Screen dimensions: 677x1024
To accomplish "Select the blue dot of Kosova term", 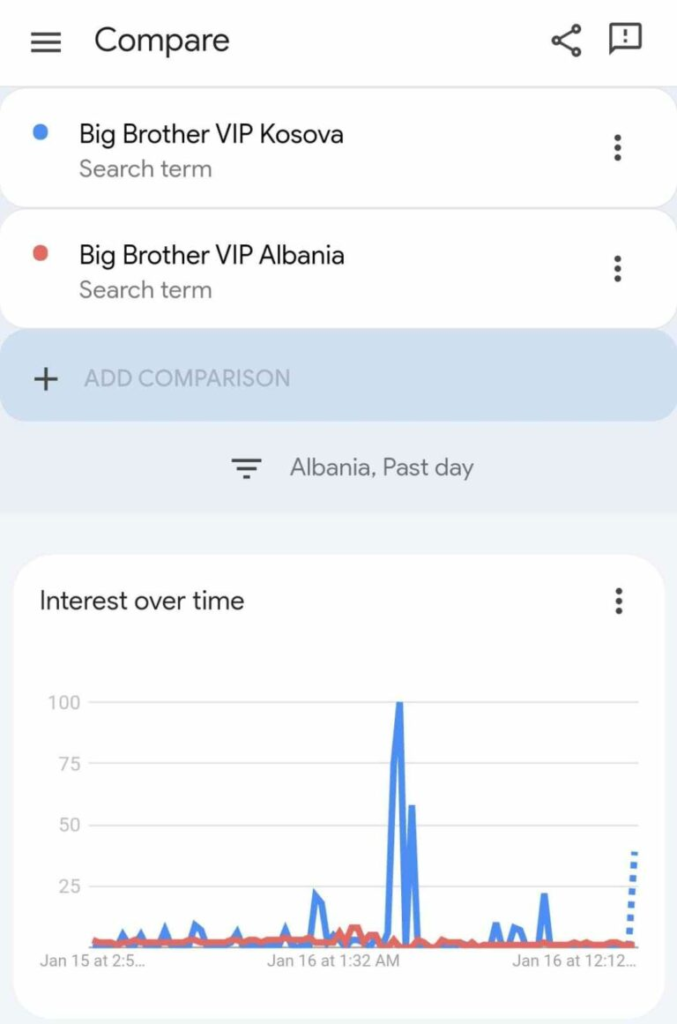I will coord(40,132).
